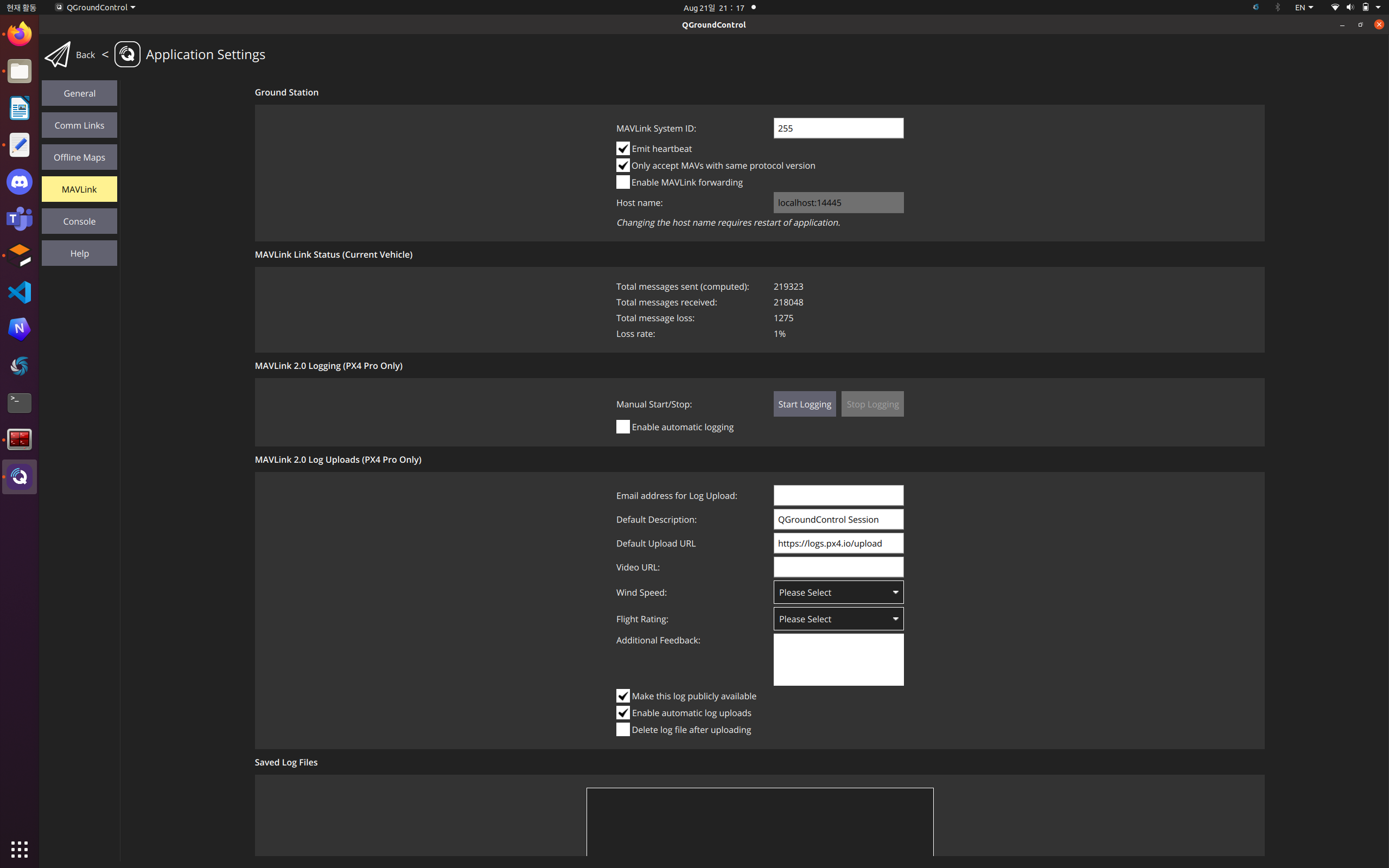
Task: Click the battery icon in top bar
Action: tap(1366, 8)
